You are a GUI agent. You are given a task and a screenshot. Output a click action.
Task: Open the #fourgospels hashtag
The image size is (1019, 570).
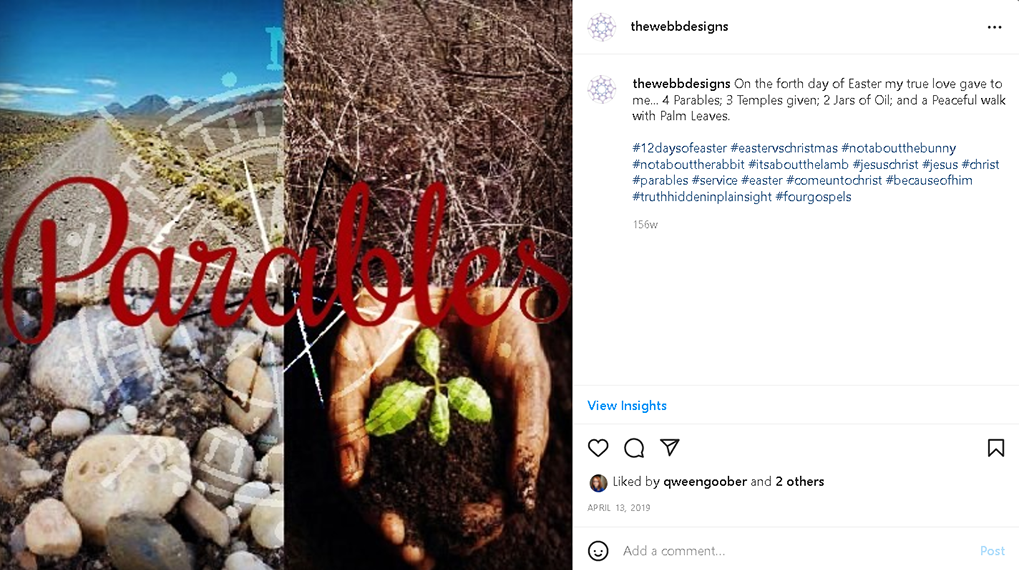813,196
